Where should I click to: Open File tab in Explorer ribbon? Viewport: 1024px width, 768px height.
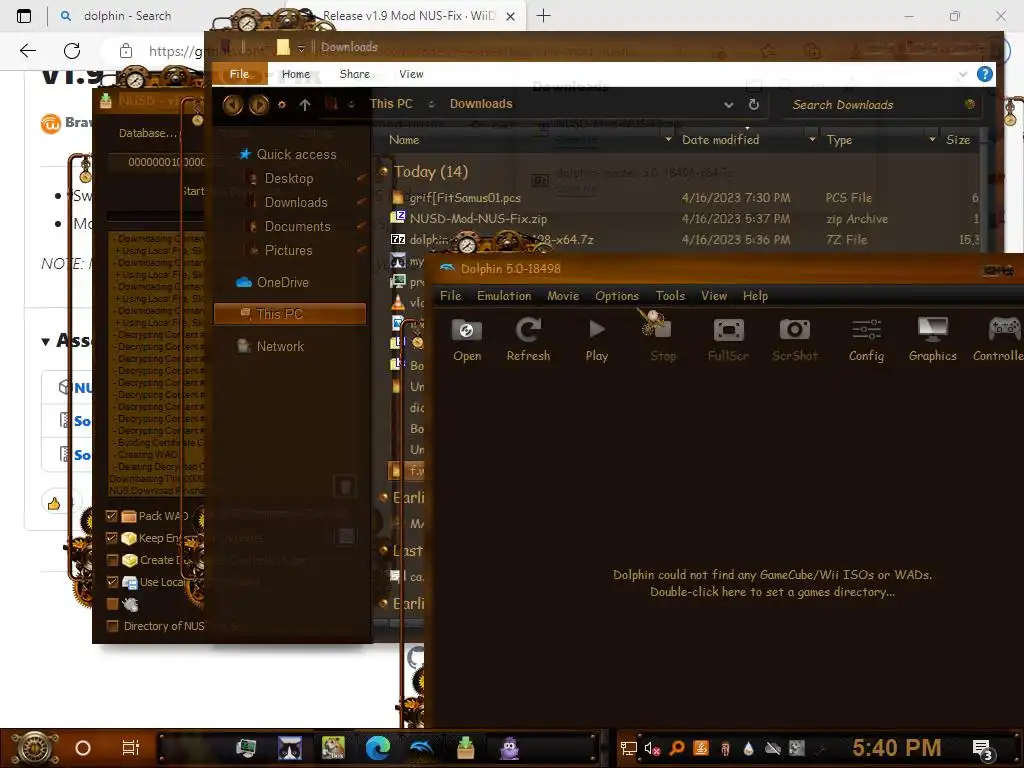pyautogui.click(x=239, y=74)
